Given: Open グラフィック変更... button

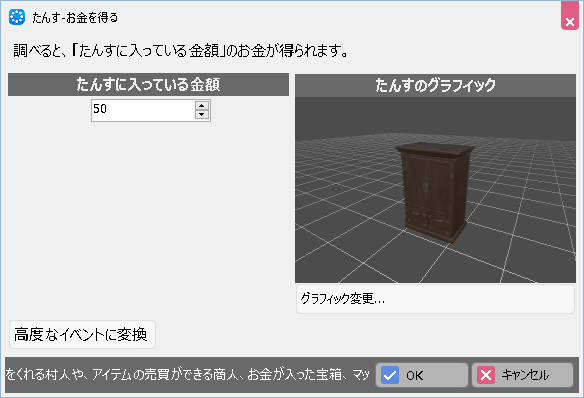Looking at the screenshot, I should point(435,299).
